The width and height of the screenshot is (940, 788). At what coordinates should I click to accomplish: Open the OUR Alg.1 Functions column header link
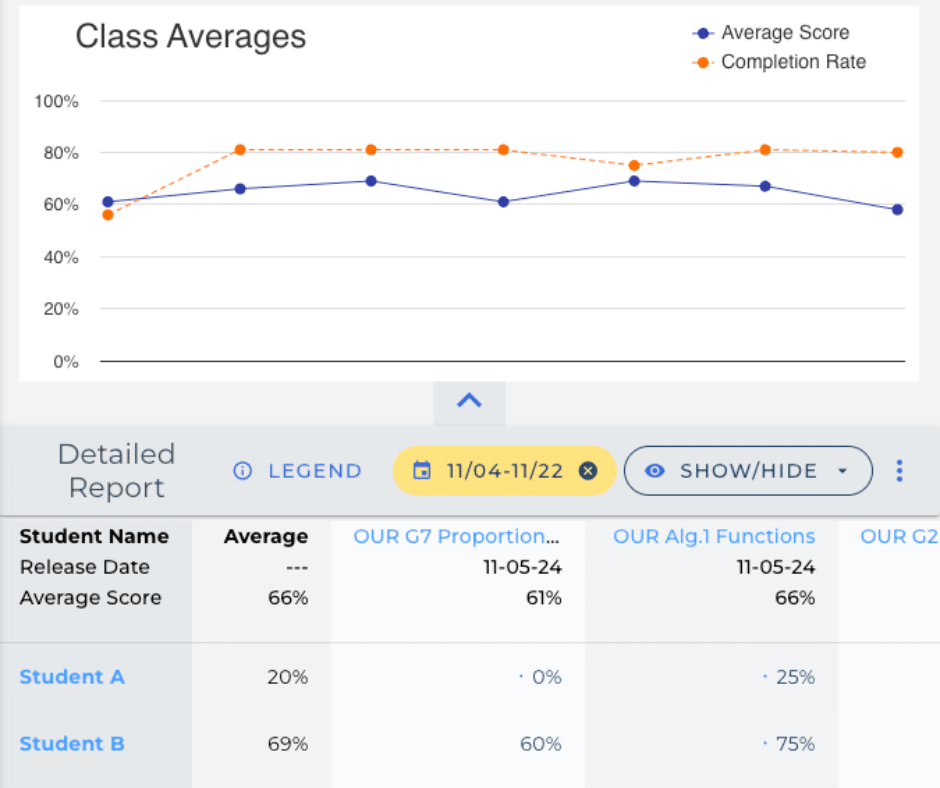(x=714, y=536)
